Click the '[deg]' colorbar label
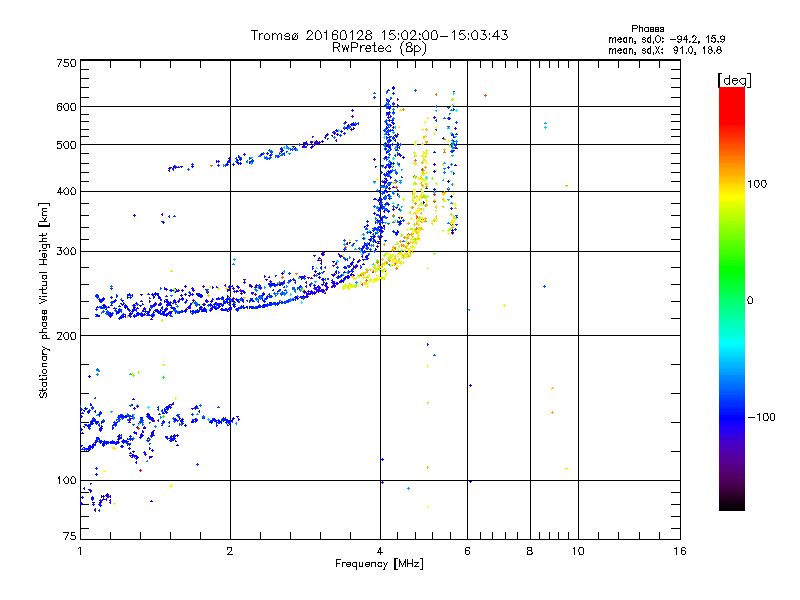The width and height of the screenshot is (800, 600). click(734, 80)
